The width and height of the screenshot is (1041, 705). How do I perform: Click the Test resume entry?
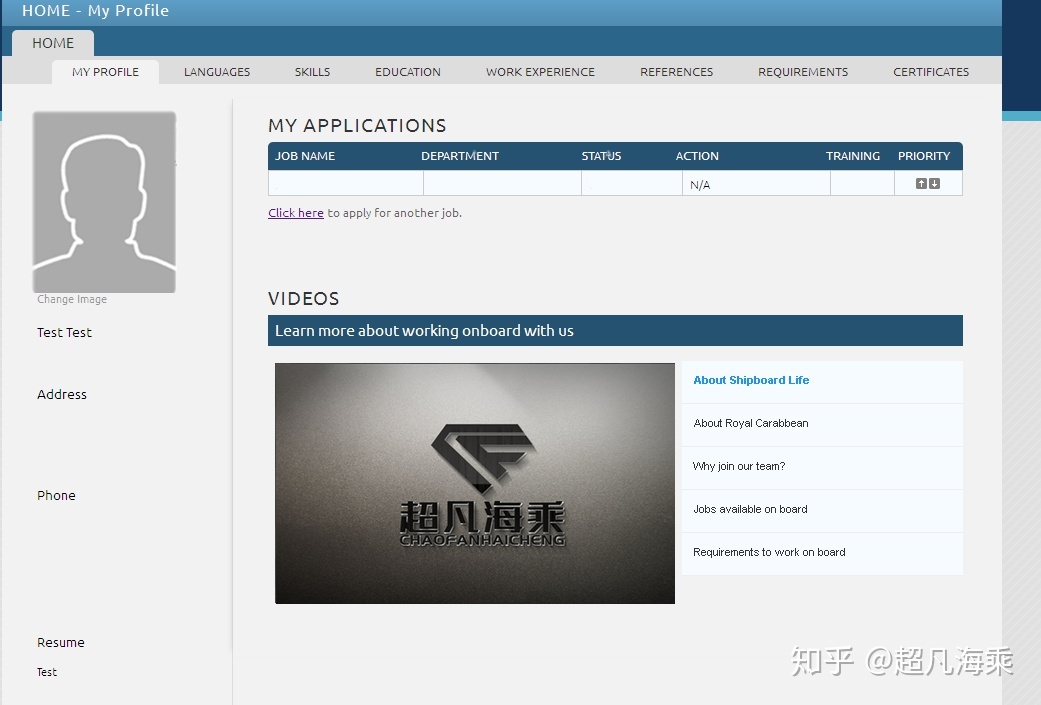[x=47, y=672]
